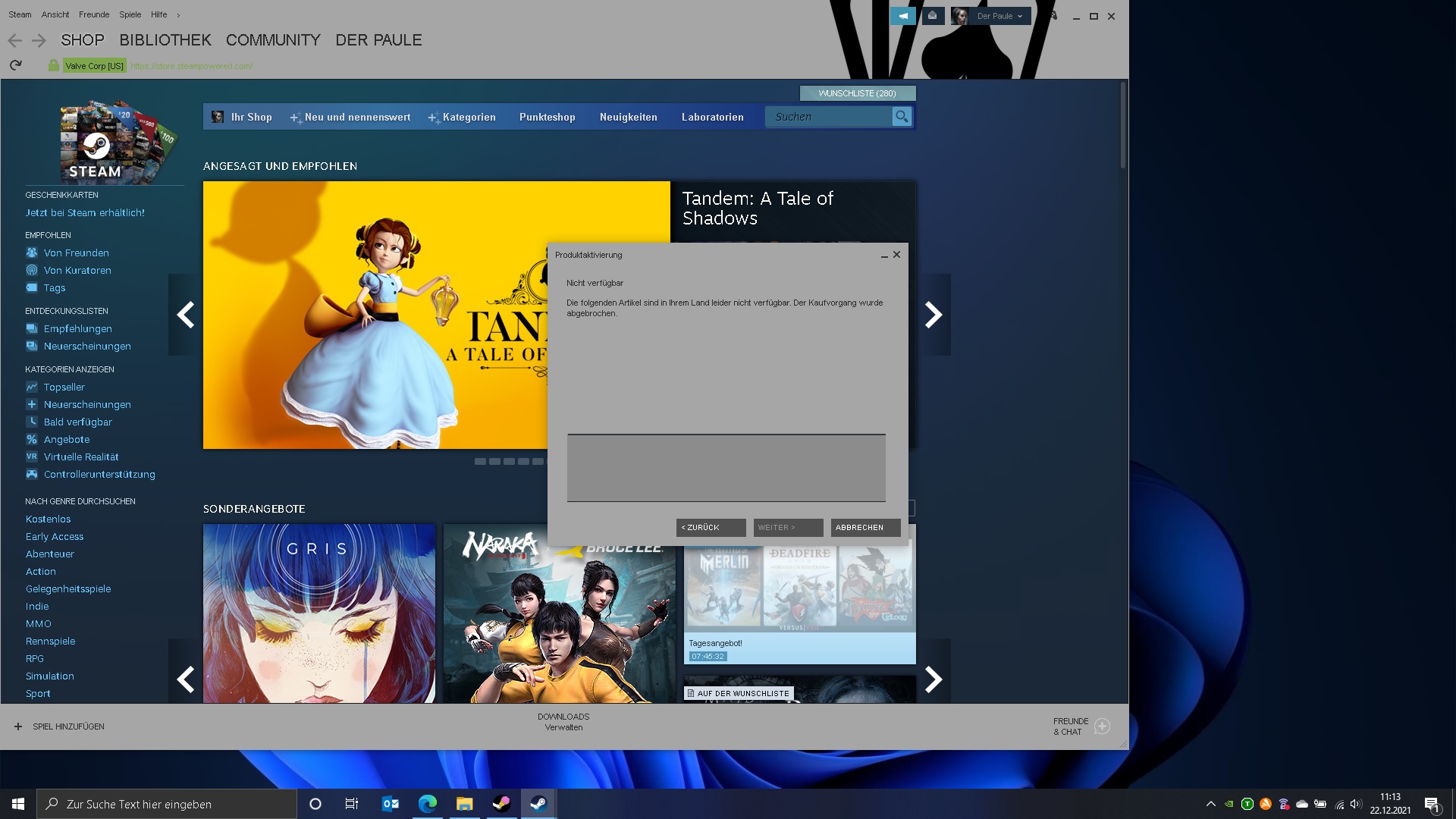
Task: Click the Steam announcements megaphone icon
Action: click(x=902, y=16)
